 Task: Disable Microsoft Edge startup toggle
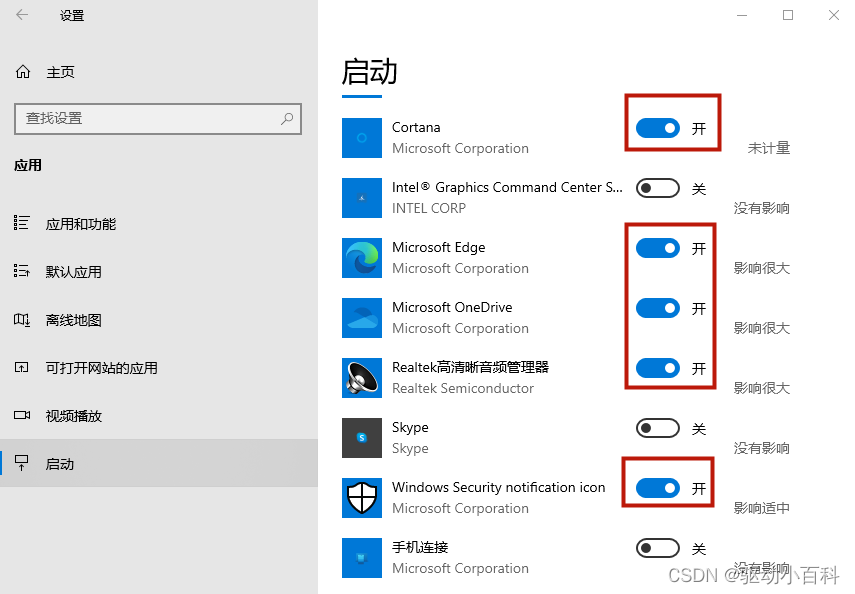[658, 248]
